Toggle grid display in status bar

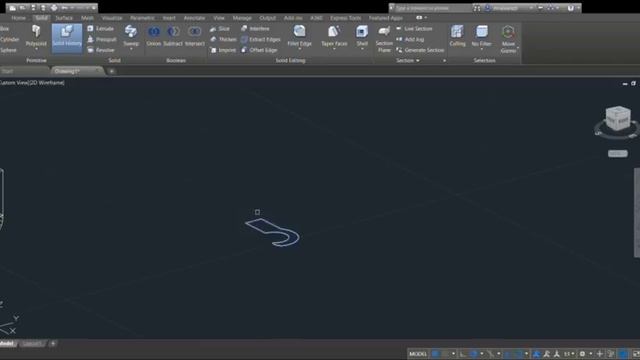(436, 354)
